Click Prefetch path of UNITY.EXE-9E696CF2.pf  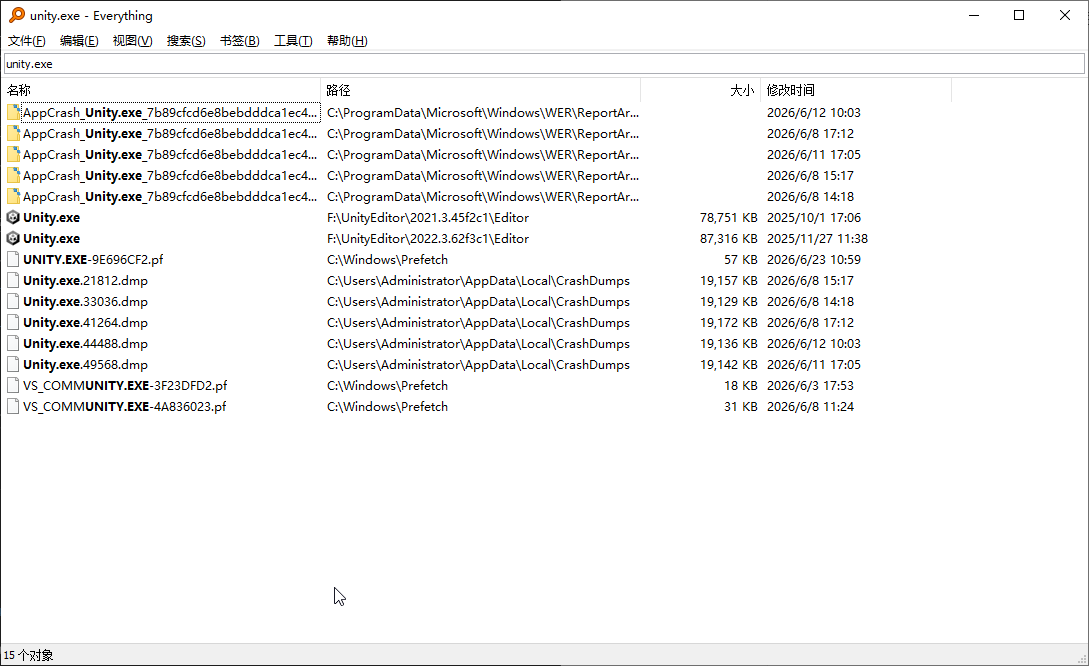[x=388, y=260]
